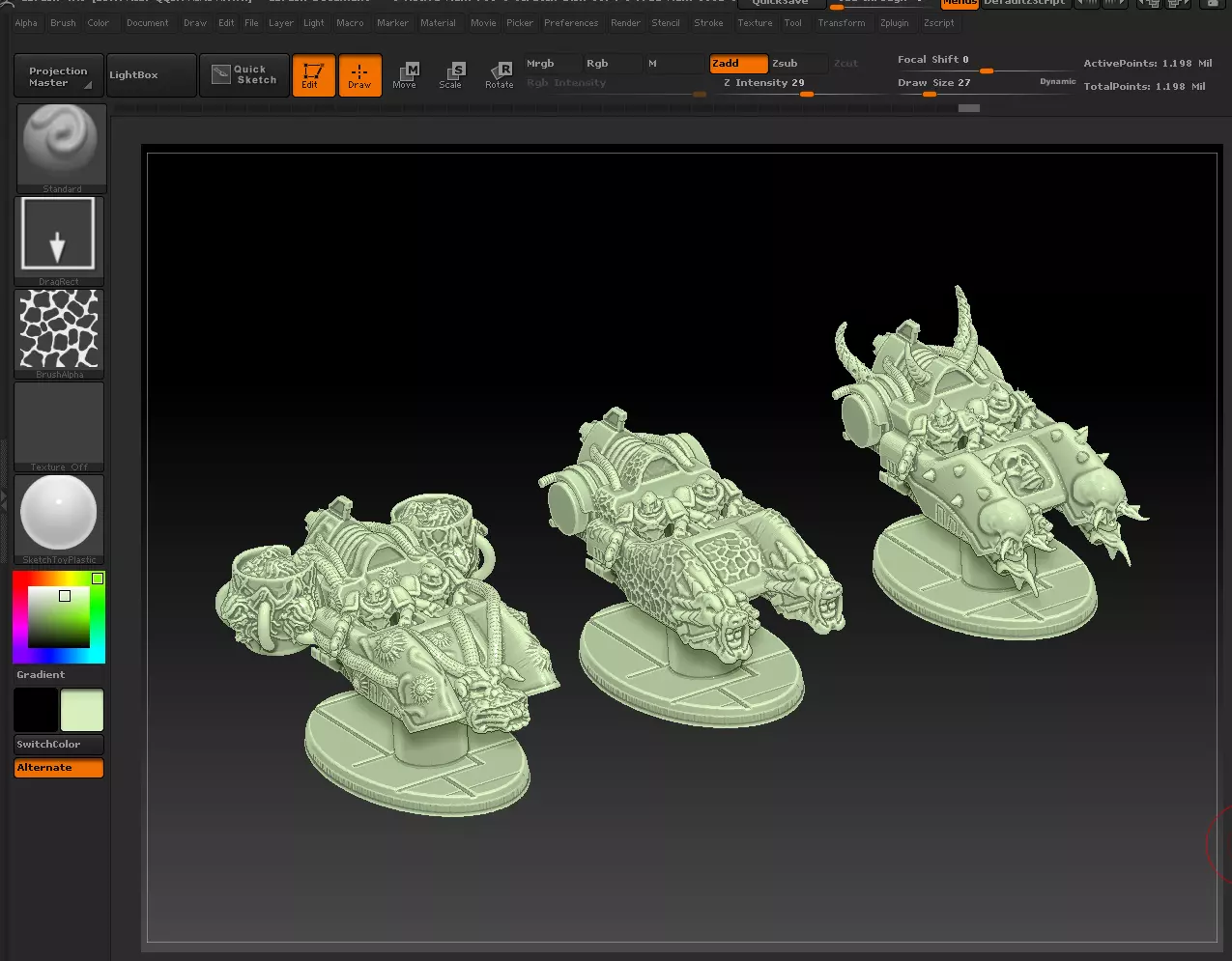Image resolution: width=1232 pixels, height=961 pixels.
Task: Open the Macro menu
Action: click(351, 23)
